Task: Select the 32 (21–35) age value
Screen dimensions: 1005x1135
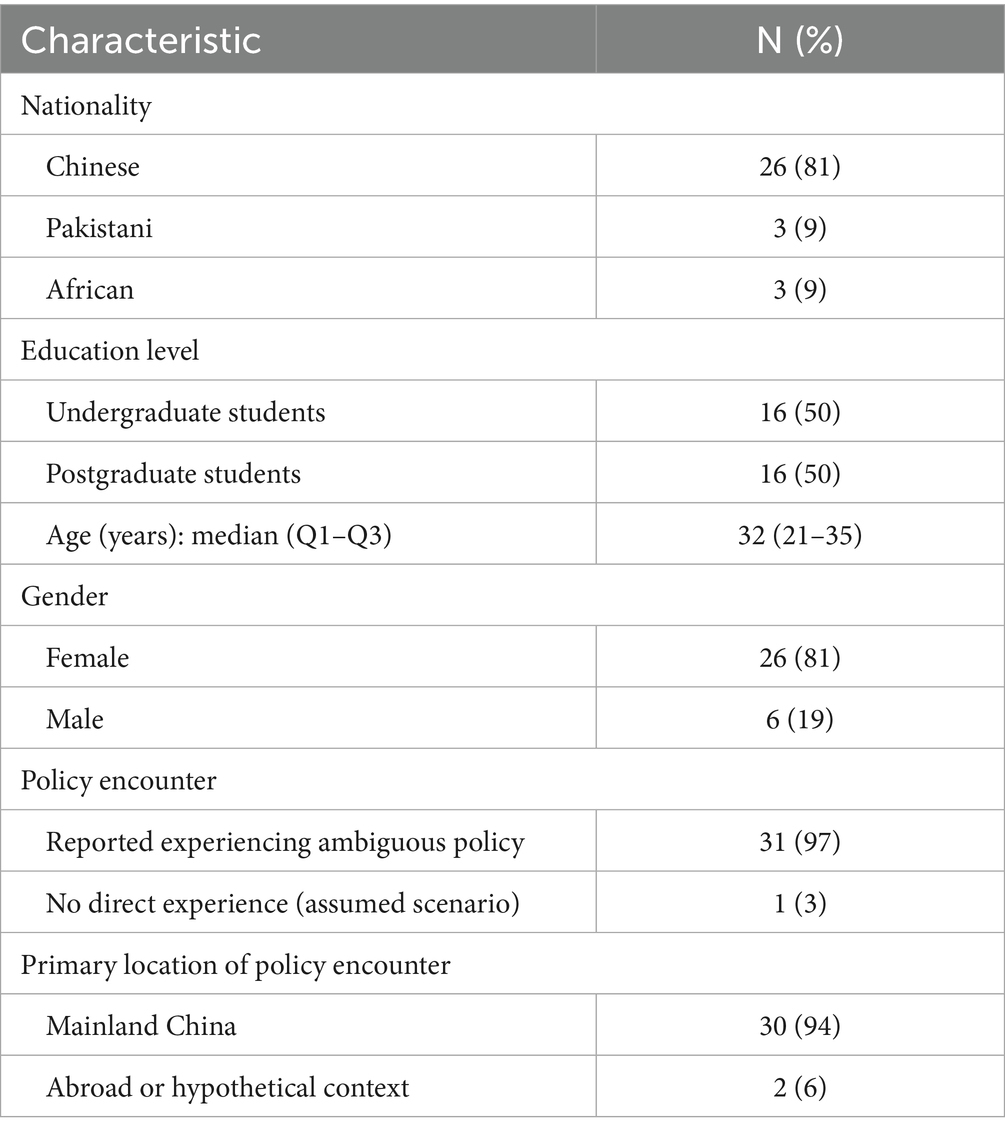Action: tap(799, 535)
